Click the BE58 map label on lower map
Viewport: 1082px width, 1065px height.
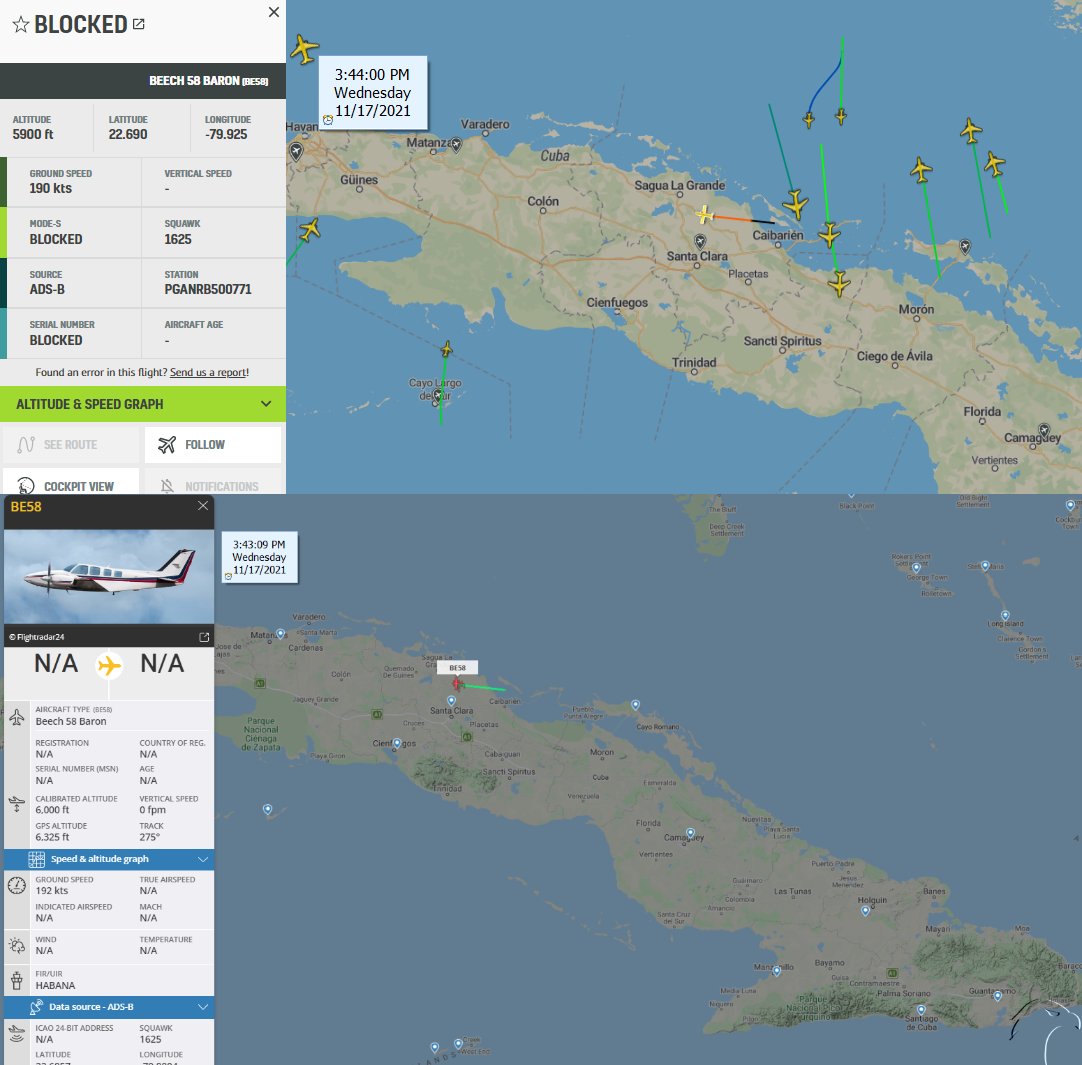pos(458,667)
